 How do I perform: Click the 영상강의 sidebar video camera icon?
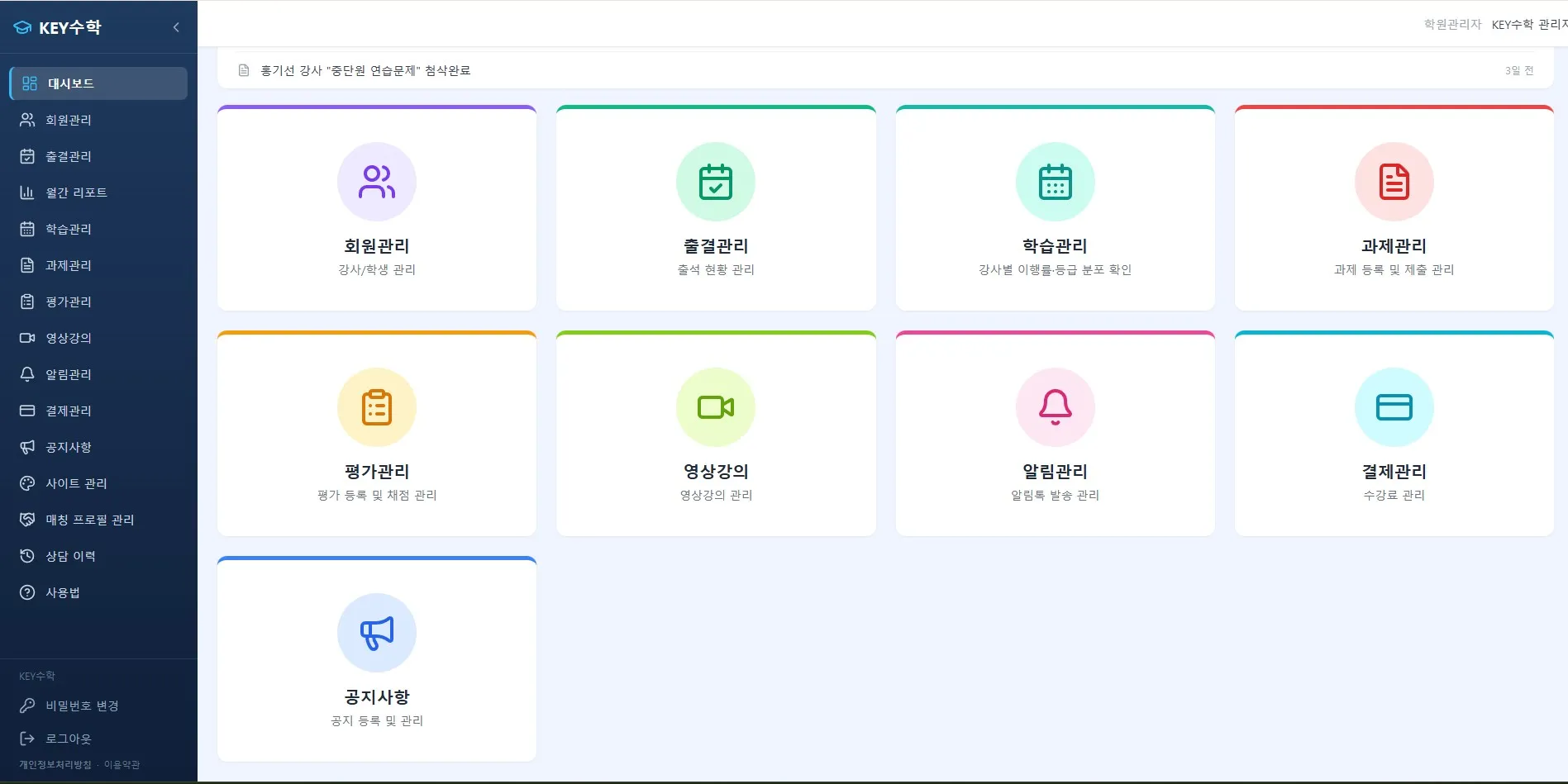click(x=27, y=338)
